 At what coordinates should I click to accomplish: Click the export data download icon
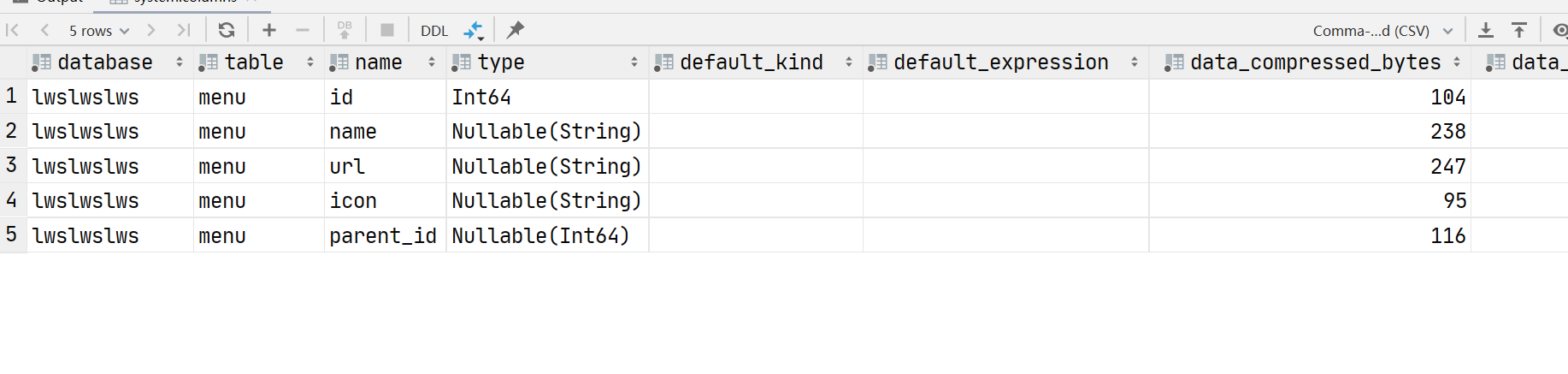point(1486,31)
